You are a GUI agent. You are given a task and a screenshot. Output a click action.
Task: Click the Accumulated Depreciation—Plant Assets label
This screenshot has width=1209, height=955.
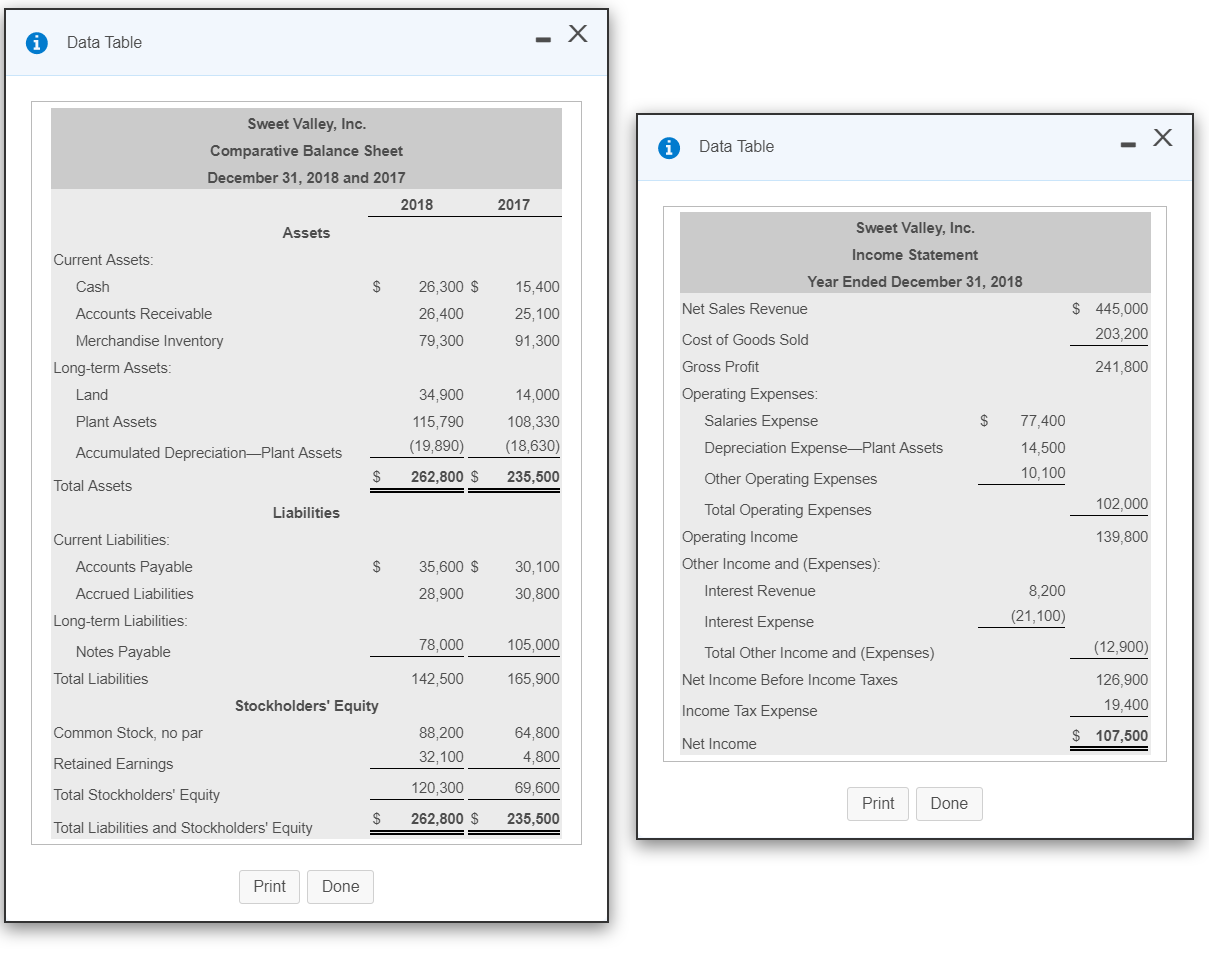pos(209,453)
